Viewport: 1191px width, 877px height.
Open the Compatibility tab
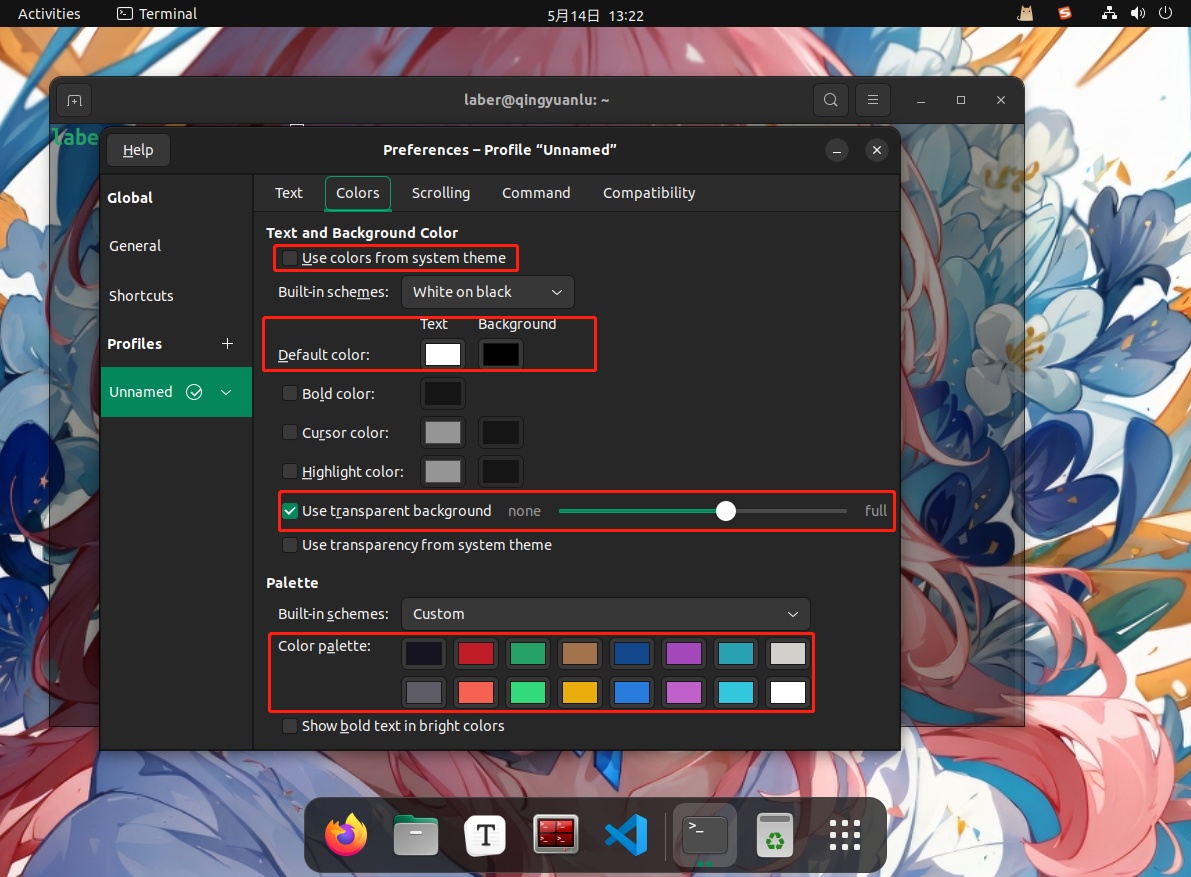coord(649,193)
